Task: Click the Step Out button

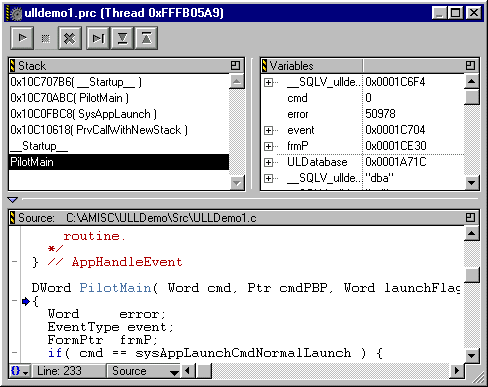Action: pyautogui.click(x=146, y=38)
